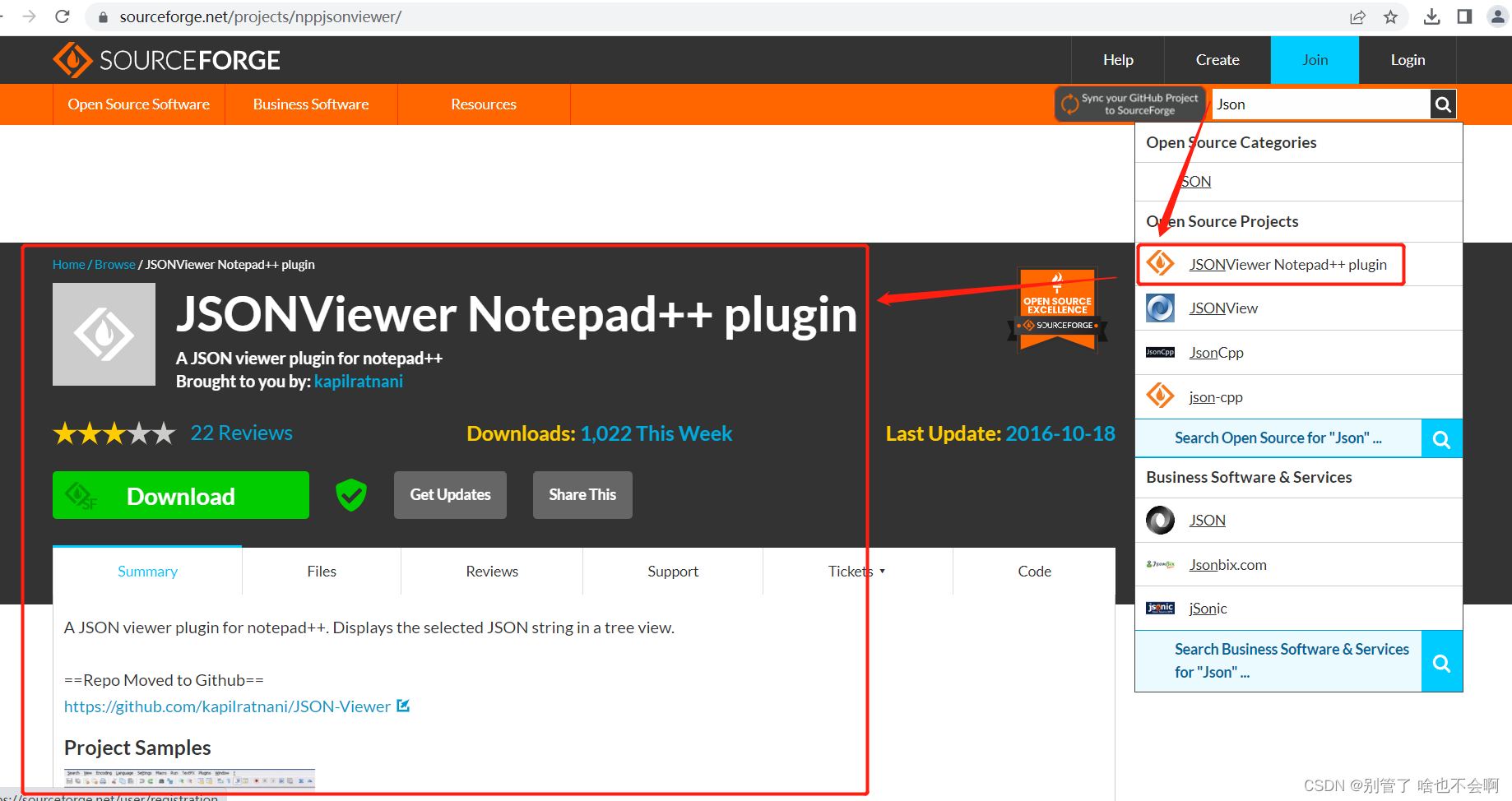This screenshot has width=1512, height=801.
Task: Switch to the Files tab
Action: pyautogui.click(x=321, y=571)
